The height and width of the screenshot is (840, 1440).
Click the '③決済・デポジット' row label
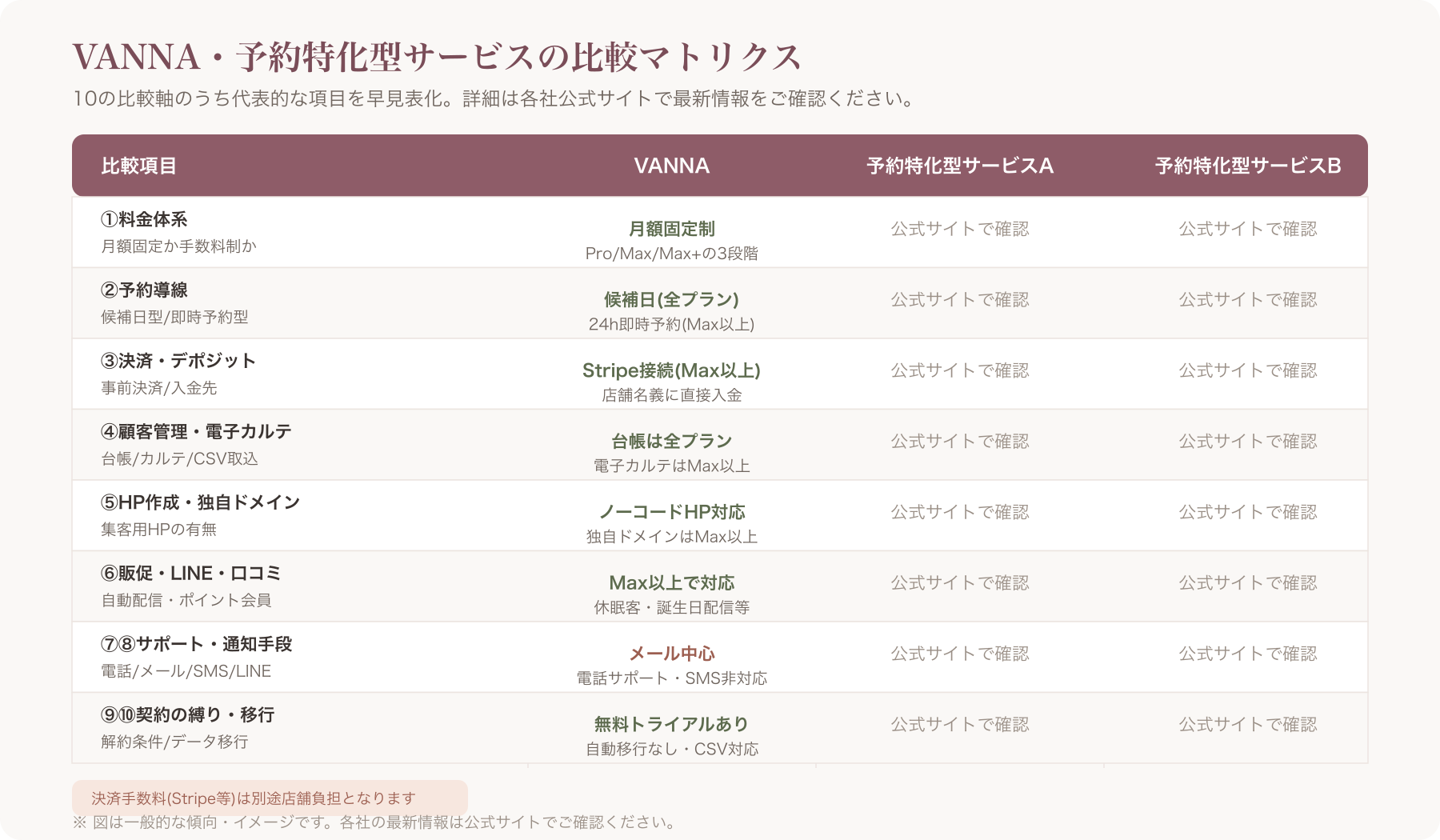coord(178,361)
